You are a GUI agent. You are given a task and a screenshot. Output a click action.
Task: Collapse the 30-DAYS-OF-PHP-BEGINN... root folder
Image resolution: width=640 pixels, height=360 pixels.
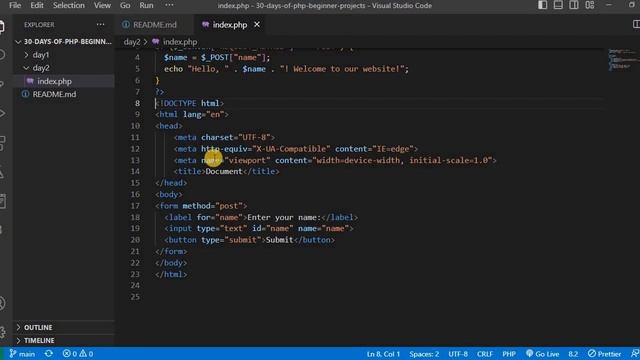64,42
